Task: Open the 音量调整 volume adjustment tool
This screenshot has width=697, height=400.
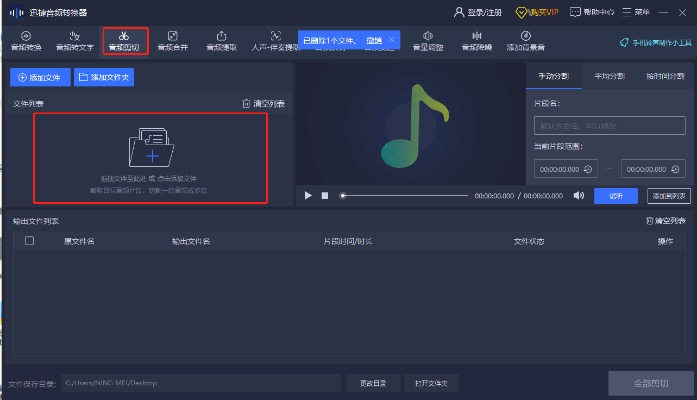Action: 428,41
